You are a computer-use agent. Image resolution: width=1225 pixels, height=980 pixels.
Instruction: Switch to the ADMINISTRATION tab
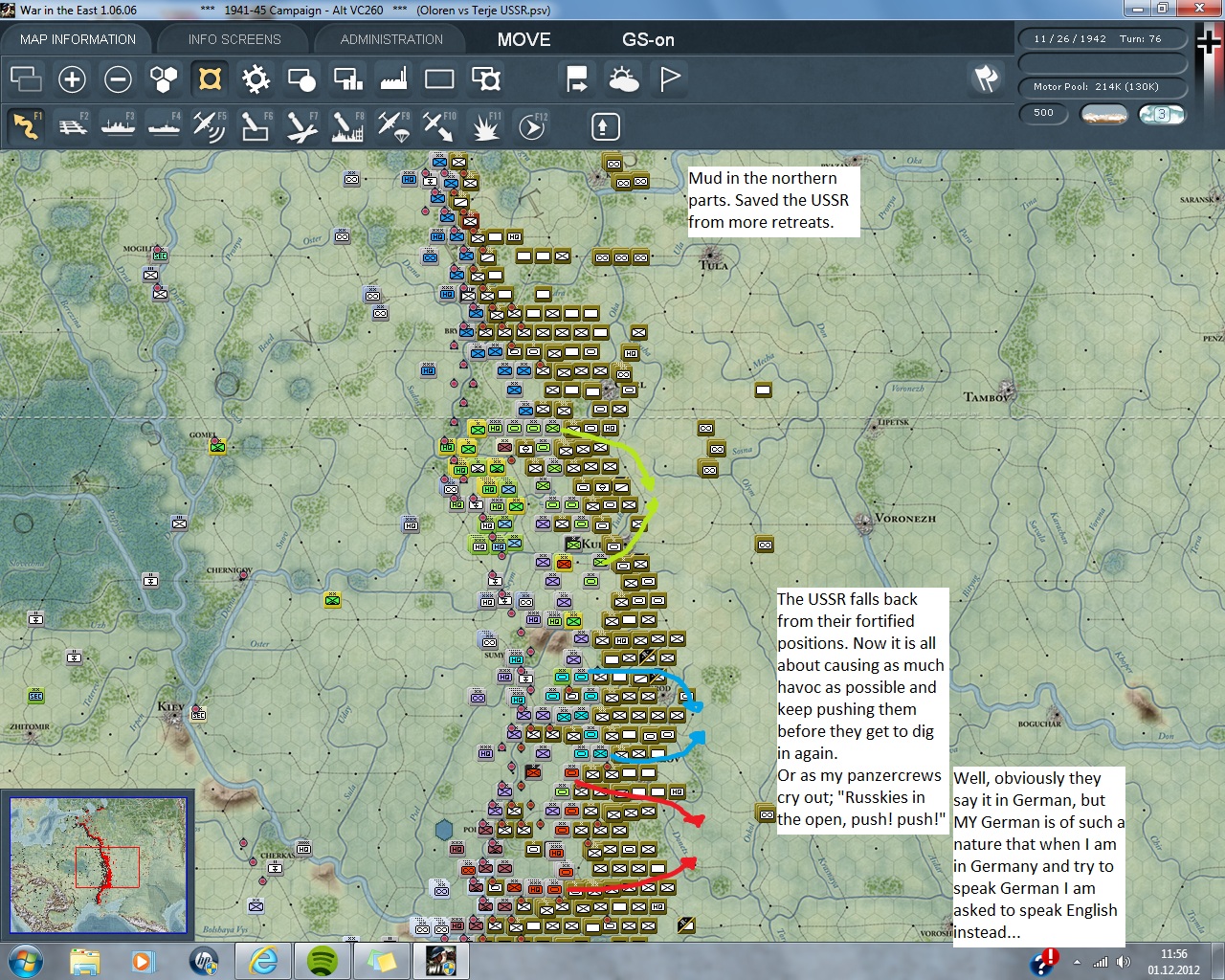(391, 39)
